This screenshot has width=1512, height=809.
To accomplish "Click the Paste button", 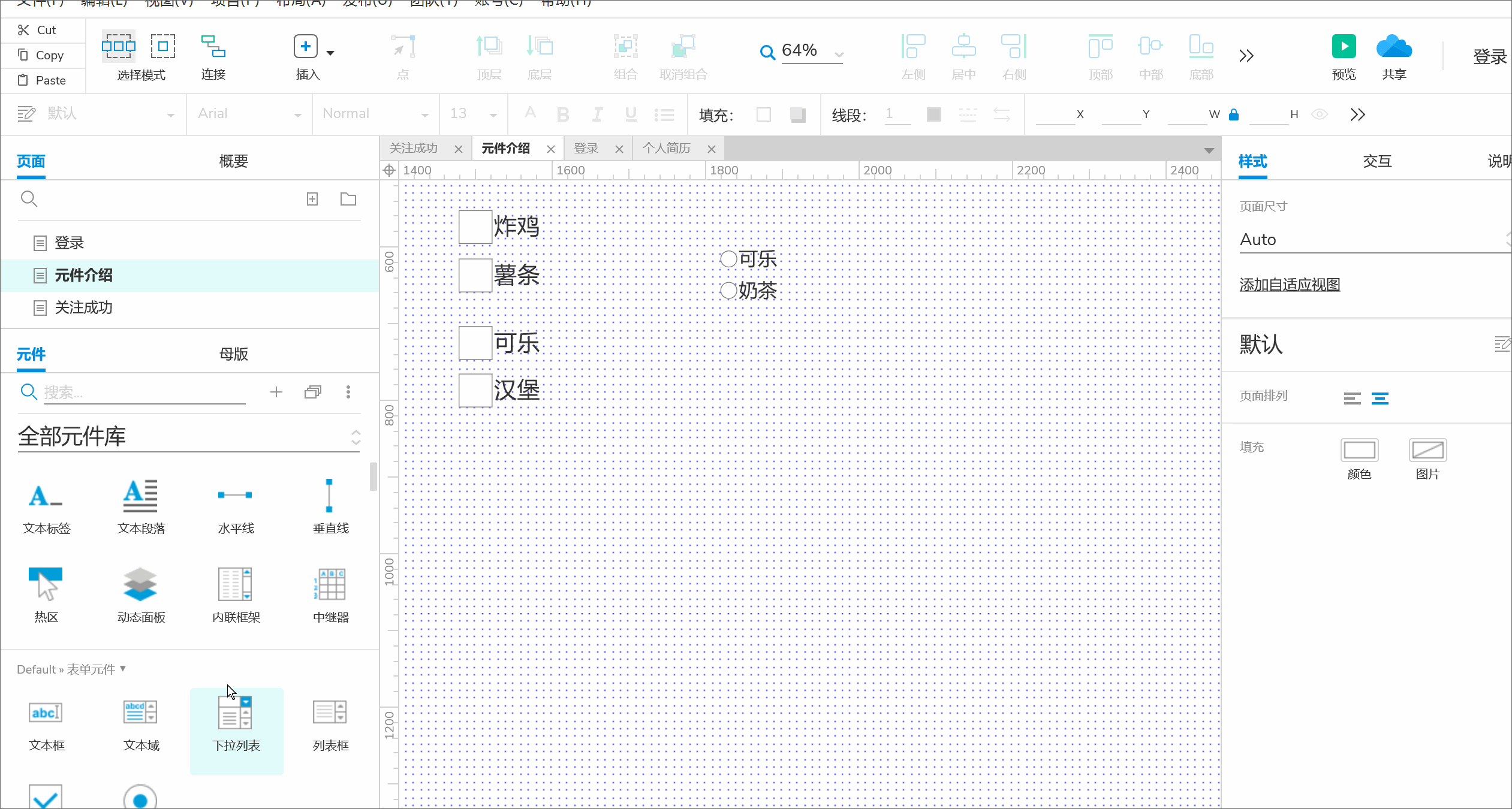I will tap(43, 80).
